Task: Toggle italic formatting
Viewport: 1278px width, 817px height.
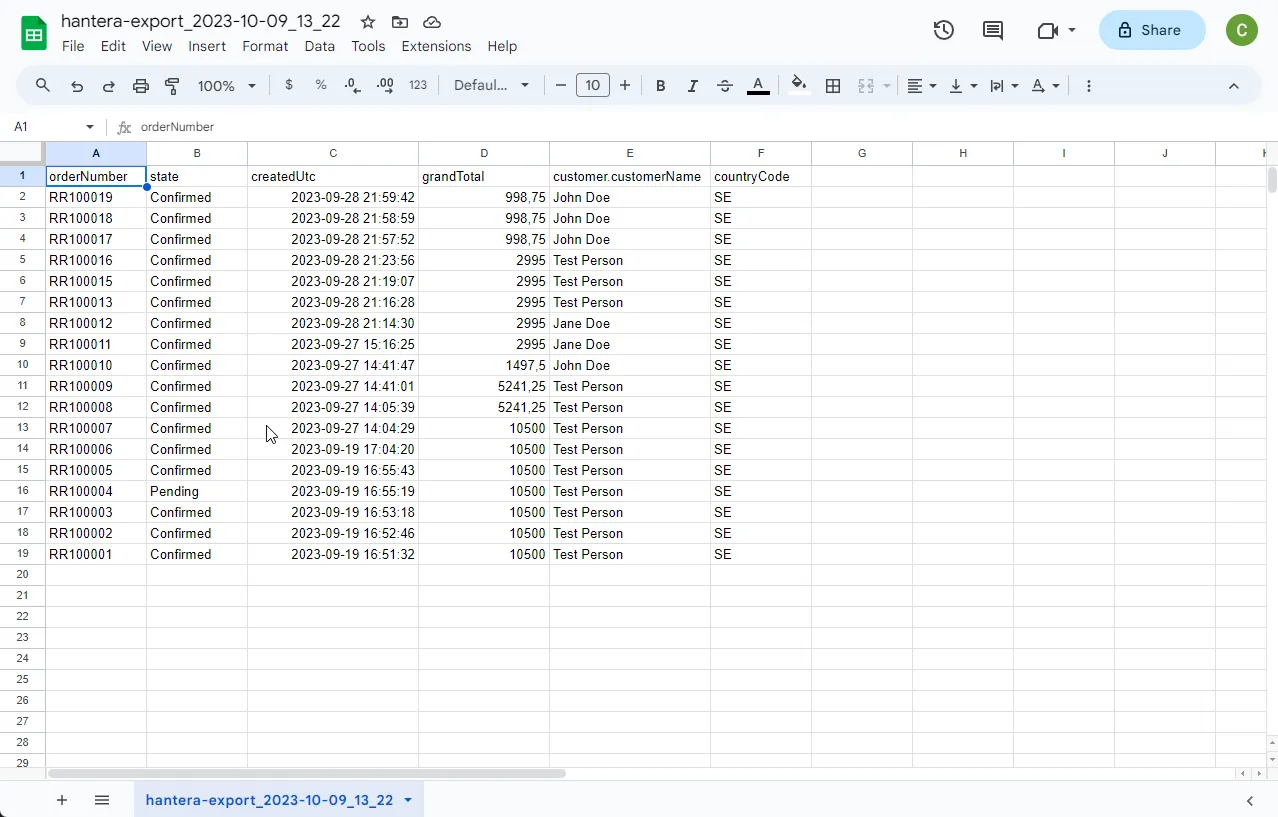Action: (x=692, y=85)
